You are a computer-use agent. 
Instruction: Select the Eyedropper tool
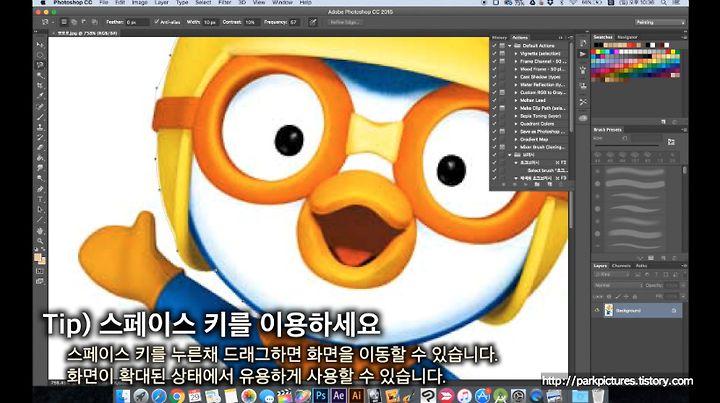point(40,96)
